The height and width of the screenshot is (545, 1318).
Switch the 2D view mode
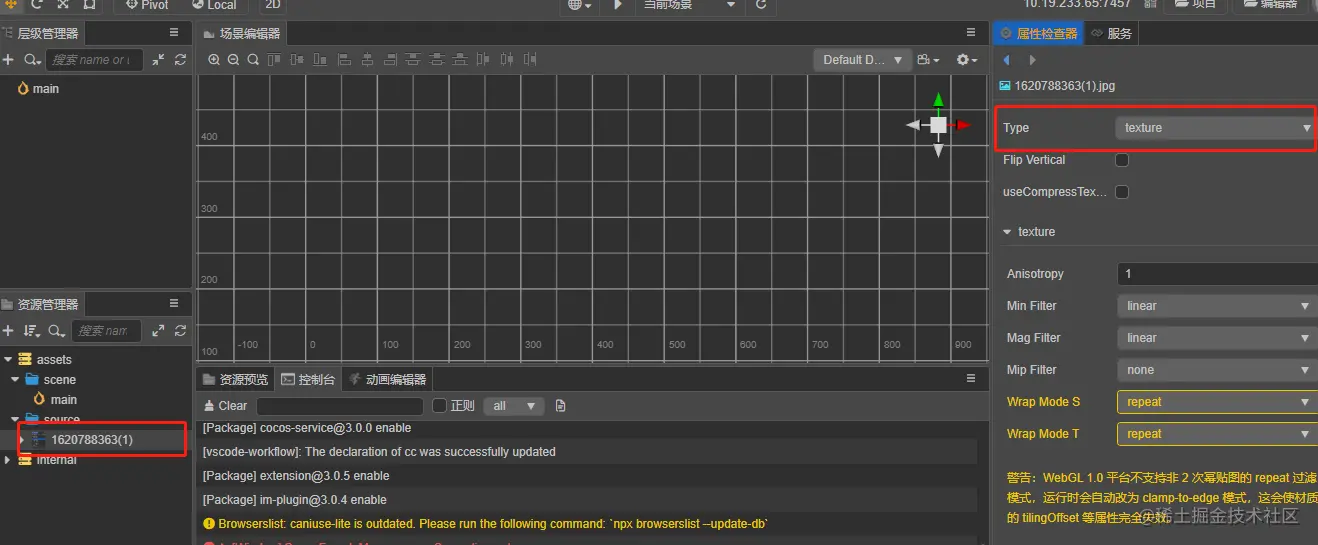(x=272, y=5)
